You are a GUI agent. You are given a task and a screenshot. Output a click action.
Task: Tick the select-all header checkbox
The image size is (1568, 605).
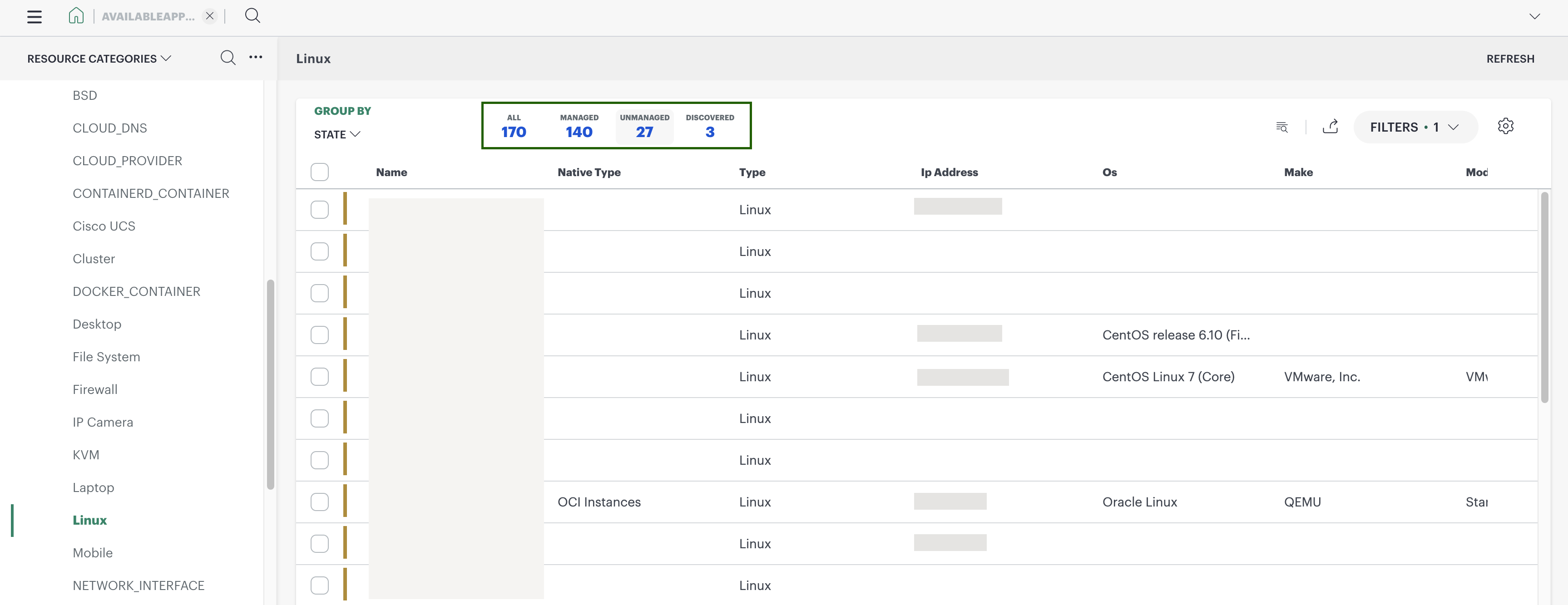(320, 172)
